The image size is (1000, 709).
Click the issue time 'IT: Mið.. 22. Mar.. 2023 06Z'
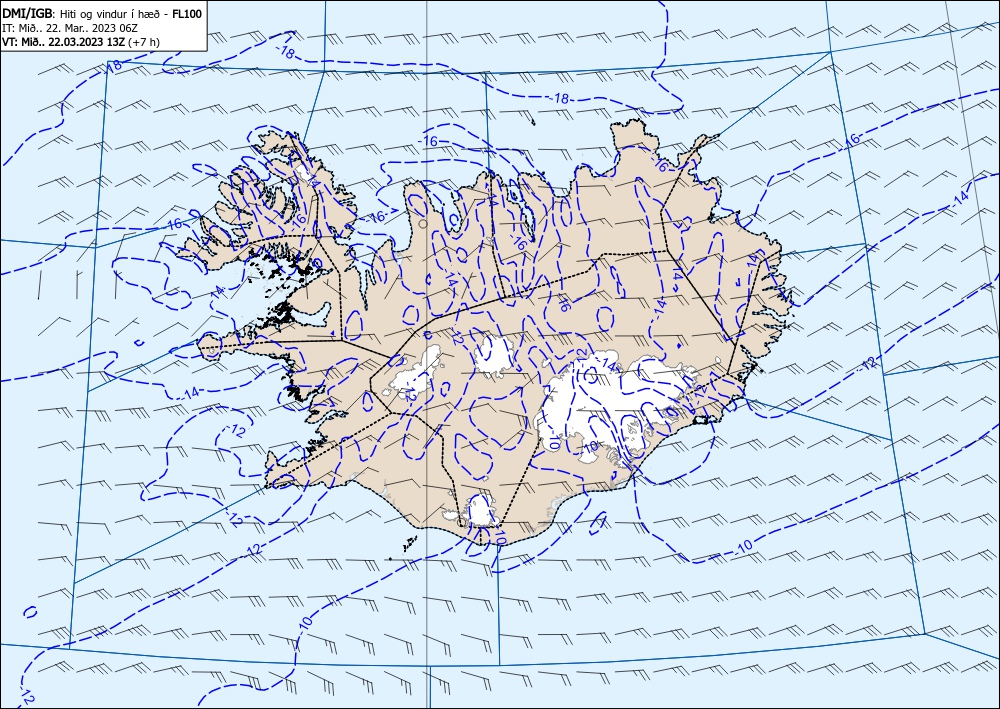[x=70, y=28]
